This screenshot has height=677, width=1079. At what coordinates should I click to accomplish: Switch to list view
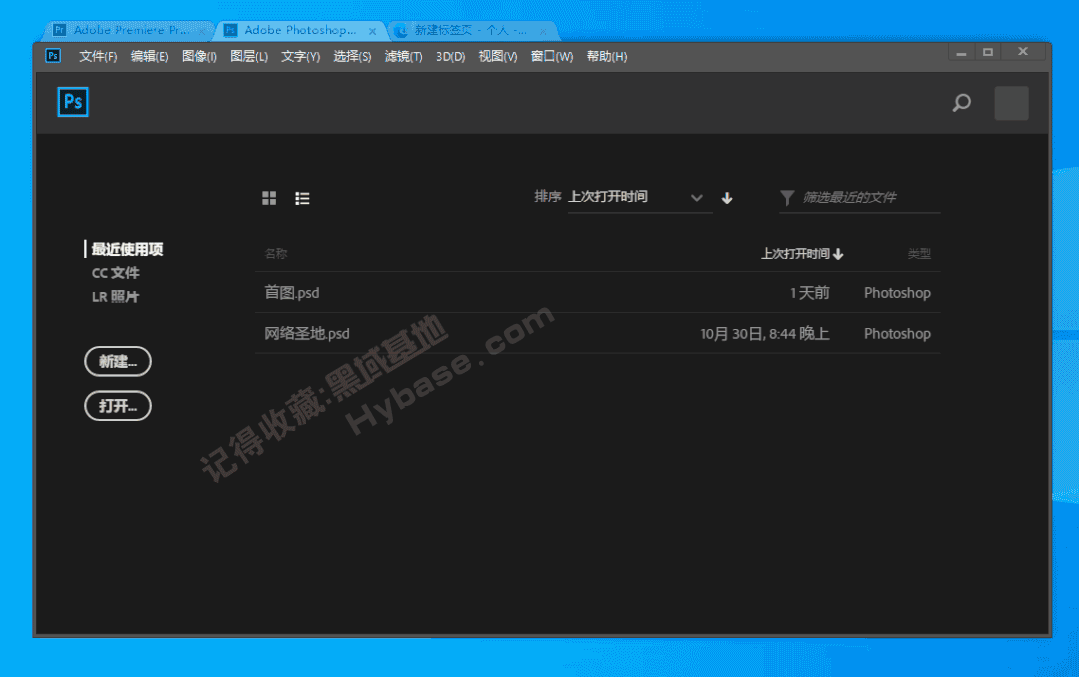click(302, 198)
